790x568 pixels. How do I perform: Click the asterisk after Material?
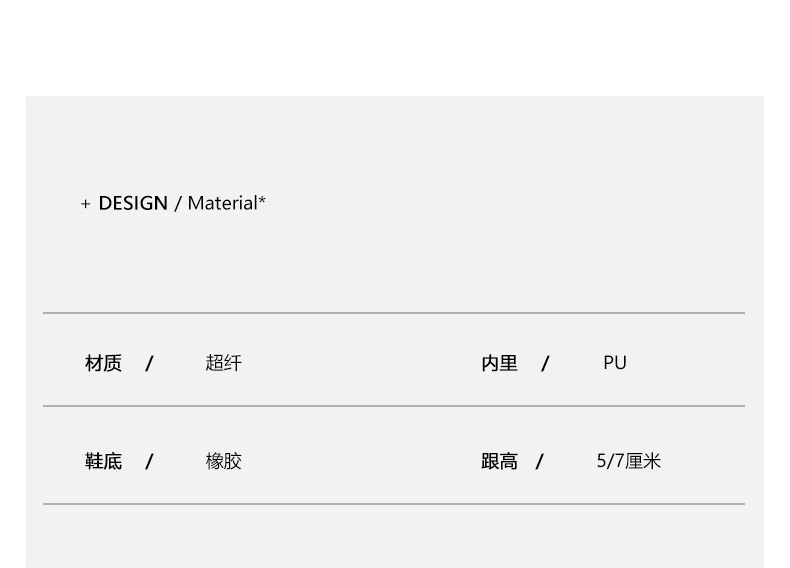(262, 200)
